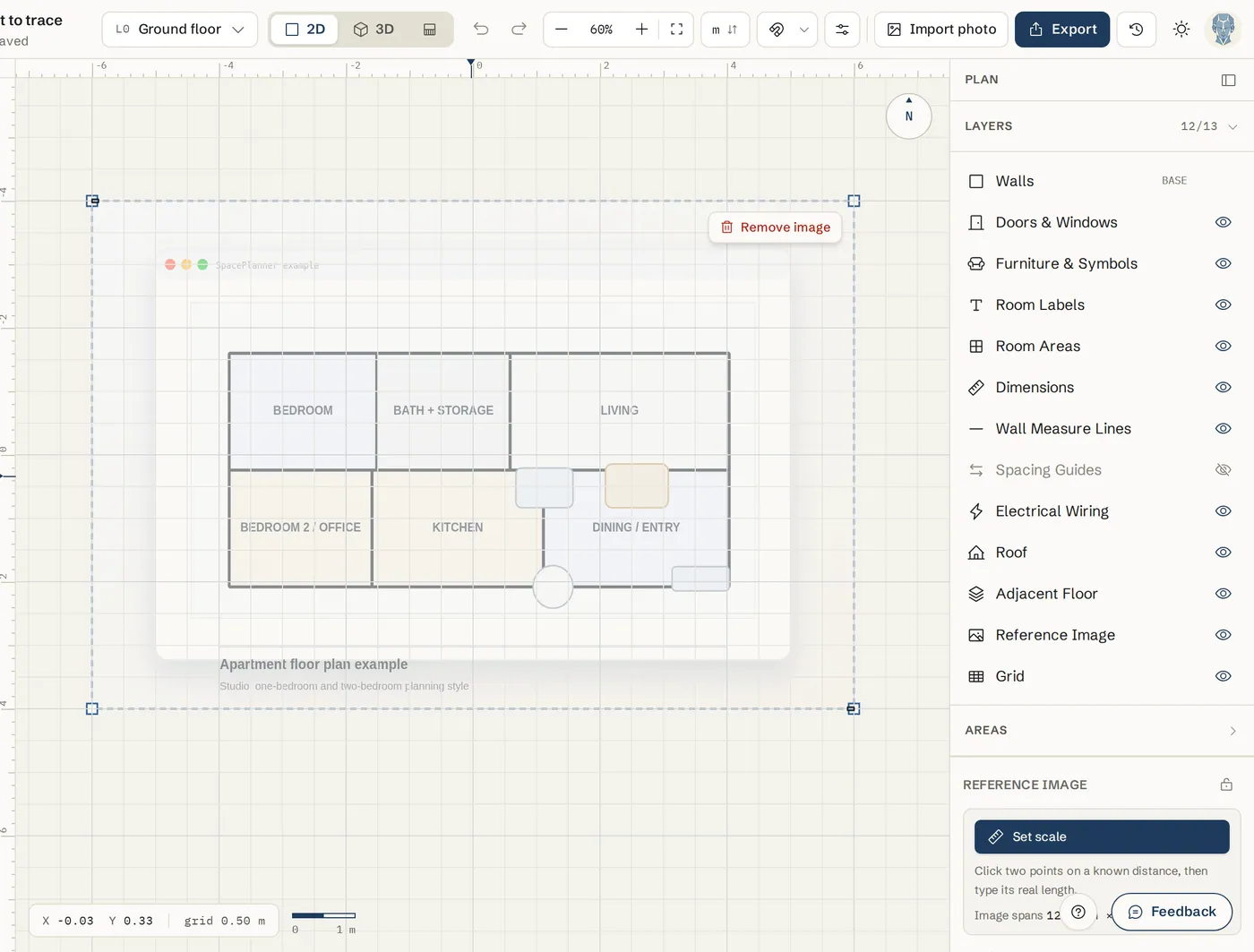Select the Wall Measure Lines layer row
Image resolution: width=1254 pixels, height=952 pixels.
[1100, 429]
